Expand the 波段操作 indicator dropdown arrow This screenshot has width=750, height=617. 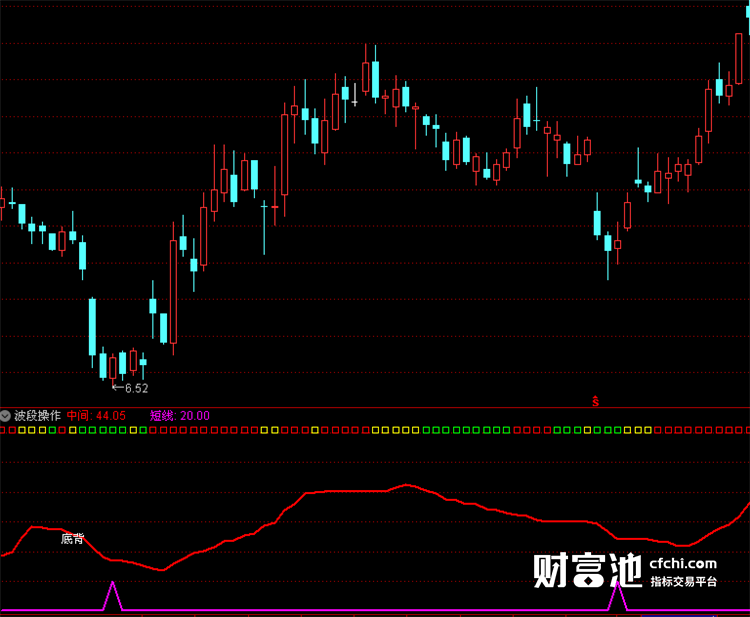coord(5,416)
